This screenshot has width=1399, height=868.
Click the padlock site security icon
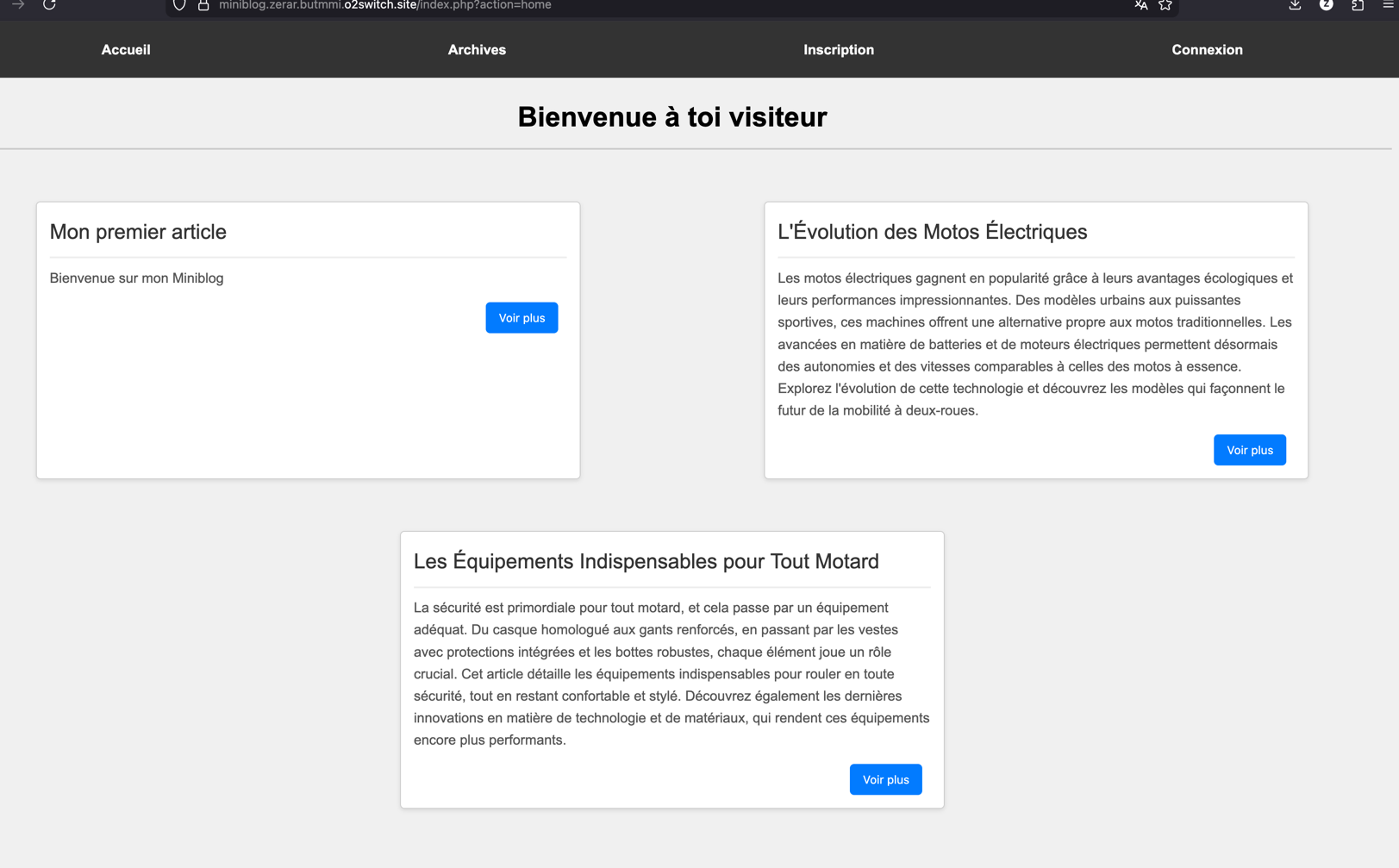point(203,5)
